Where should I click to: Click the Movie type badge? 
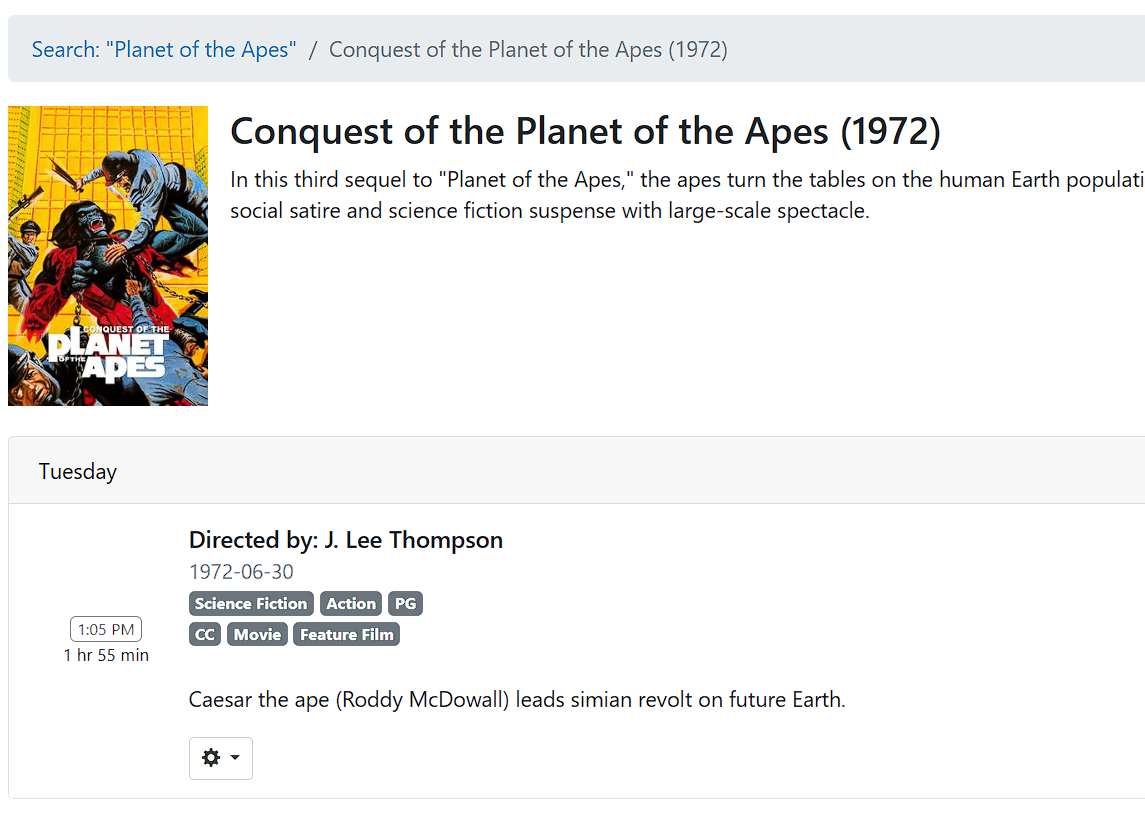coord(258,635)
